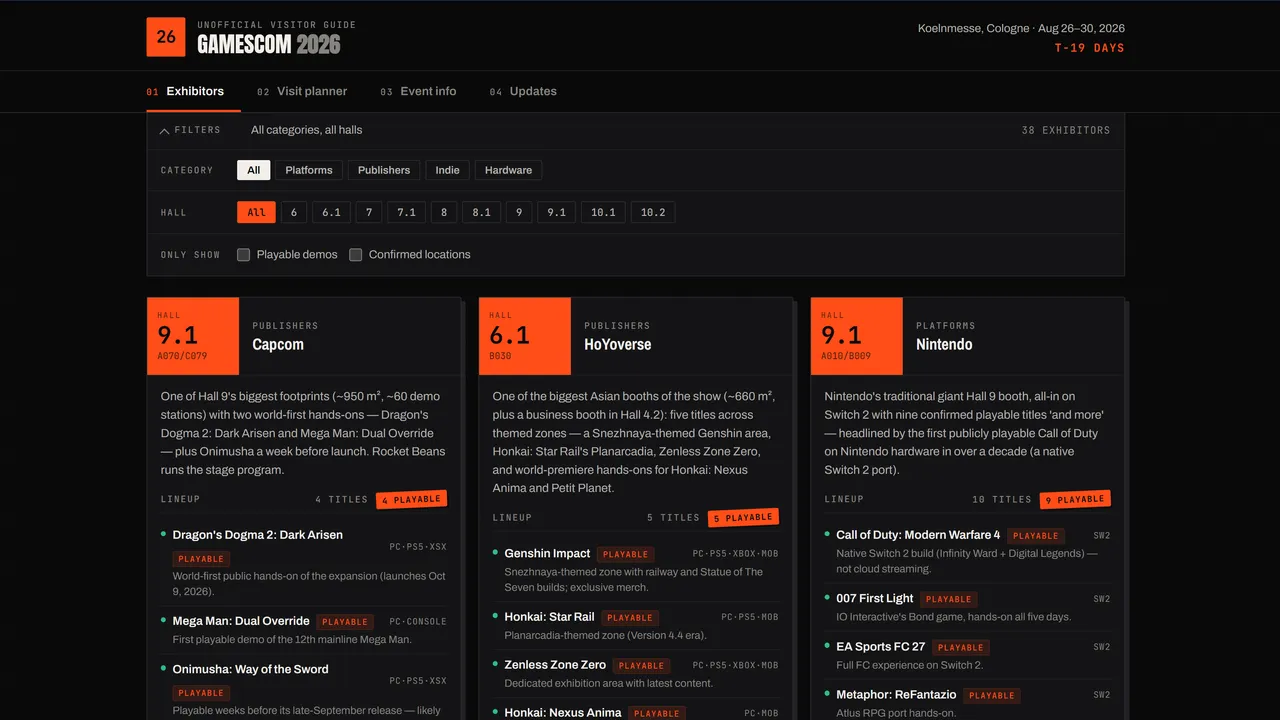Filter exhibitors by Hall 7

(368, 212)
